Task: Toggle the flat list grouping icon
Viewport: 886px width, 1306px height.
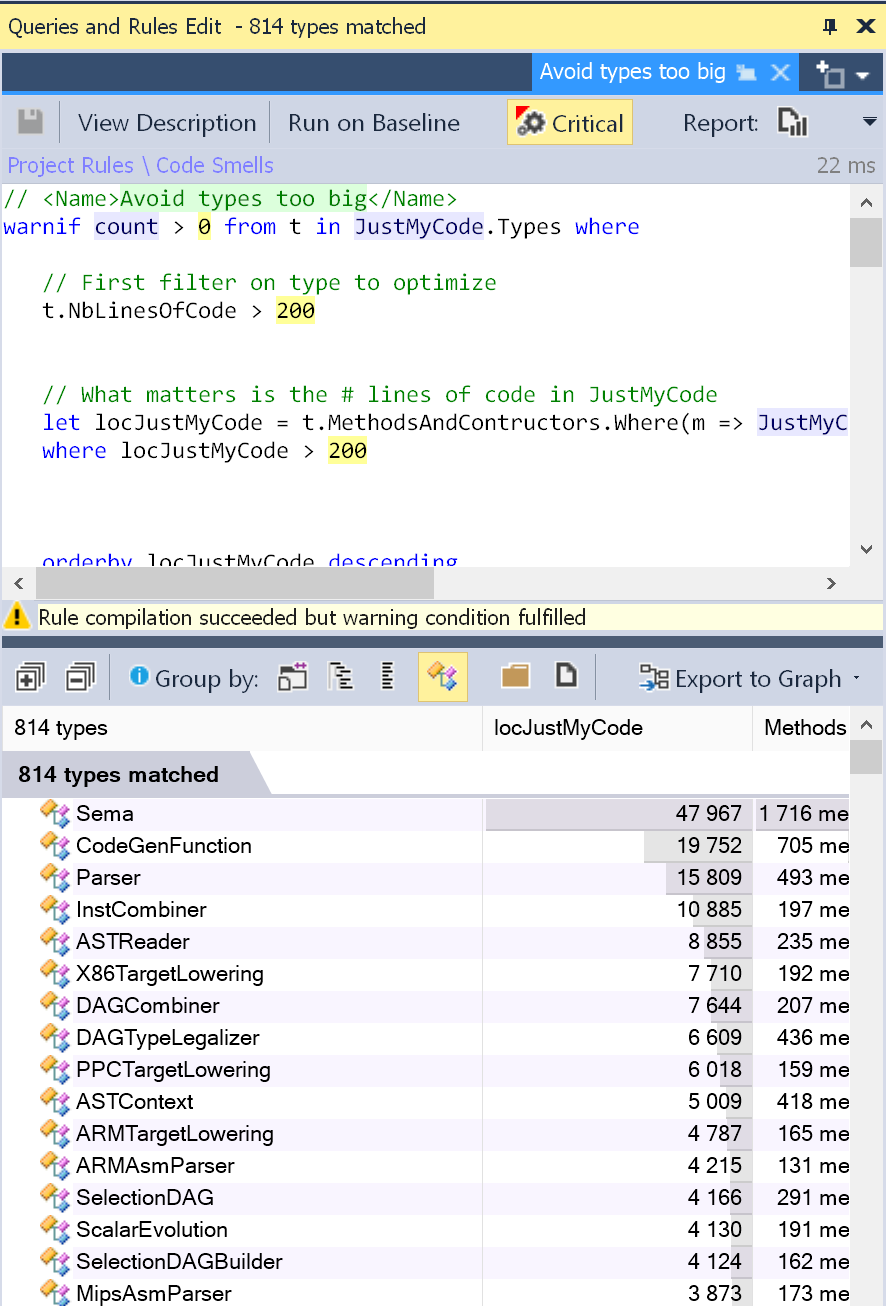Action: (387, 677)
